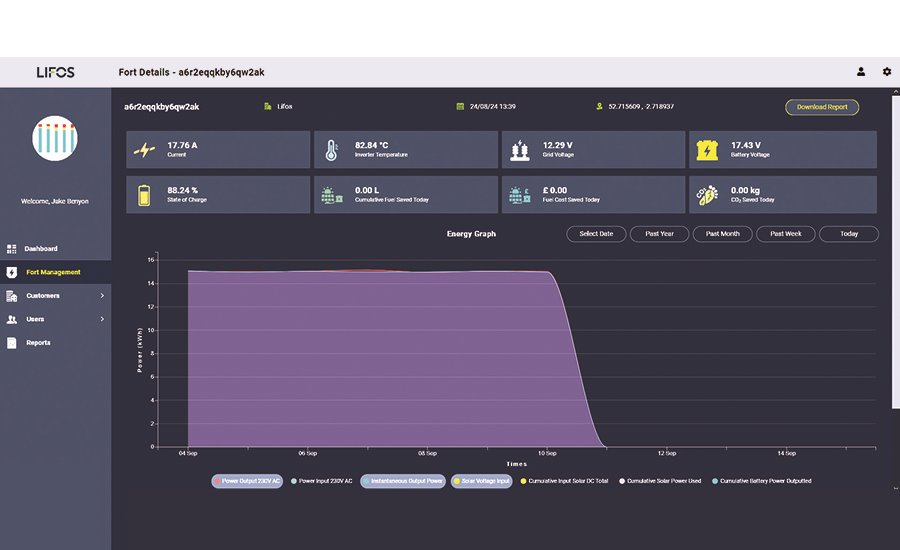Viewport: 900px width, 550px height.
Task: Click the 12.29 V Grid Voltage card
Action: (593, 150)
